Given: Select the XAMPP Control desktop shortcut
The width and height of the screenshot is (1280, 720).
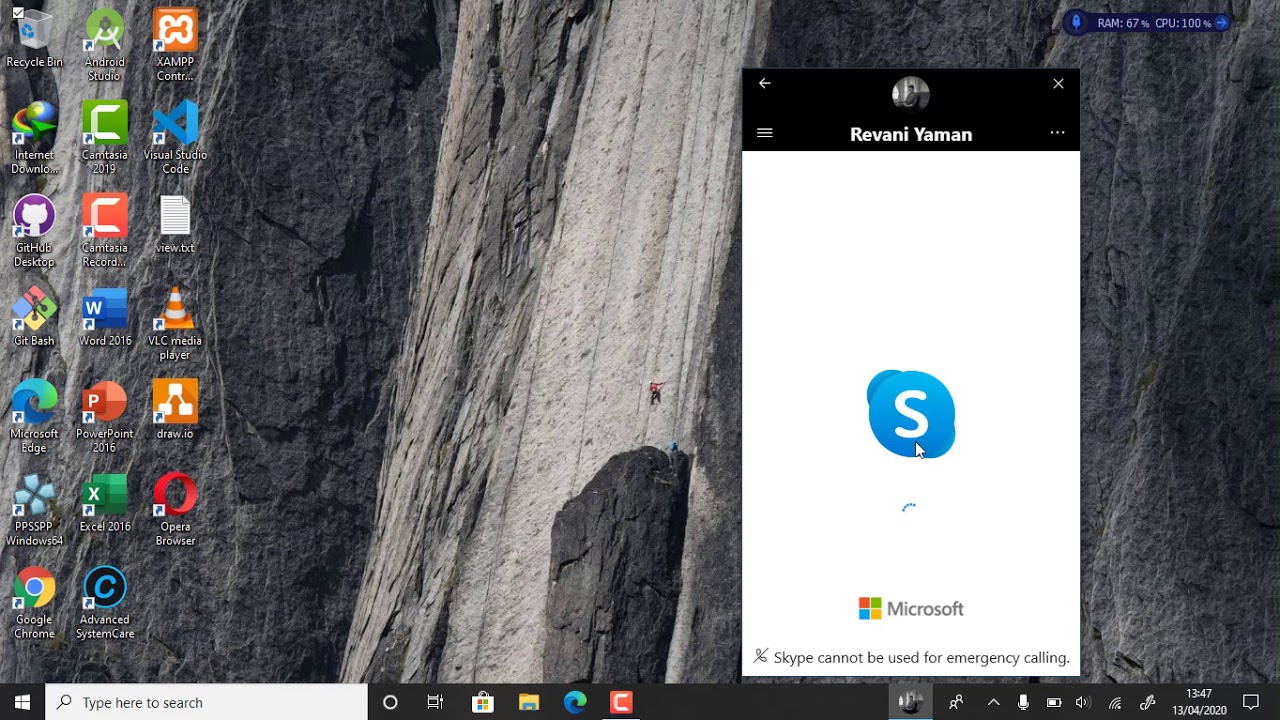Looking at the screenshot, I should pos(175,47).
